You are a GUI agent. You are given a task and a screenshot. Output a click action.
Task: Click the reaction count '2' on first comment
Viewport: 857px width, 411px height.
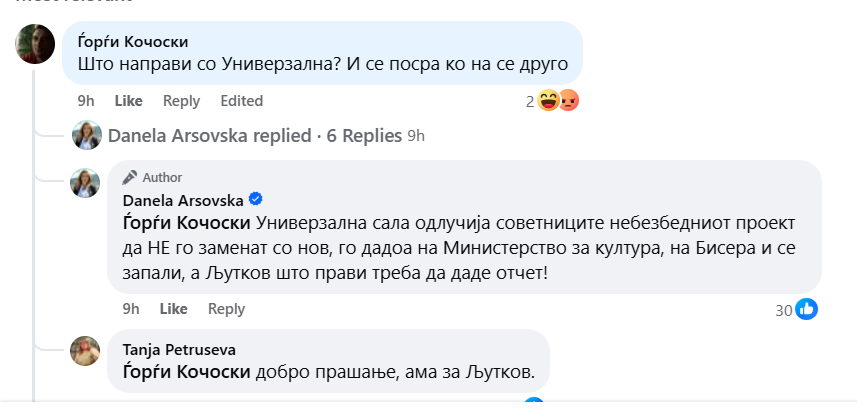coord(530,102)
